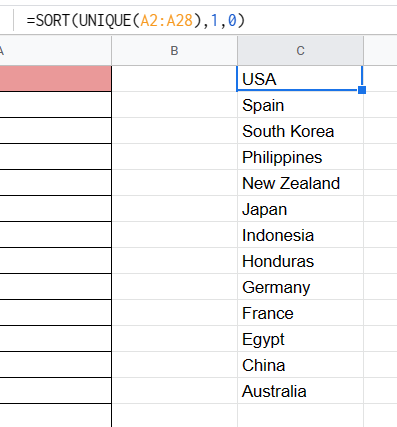
Task: Click the cell containing Spain
Action: (x=300, y=105)
